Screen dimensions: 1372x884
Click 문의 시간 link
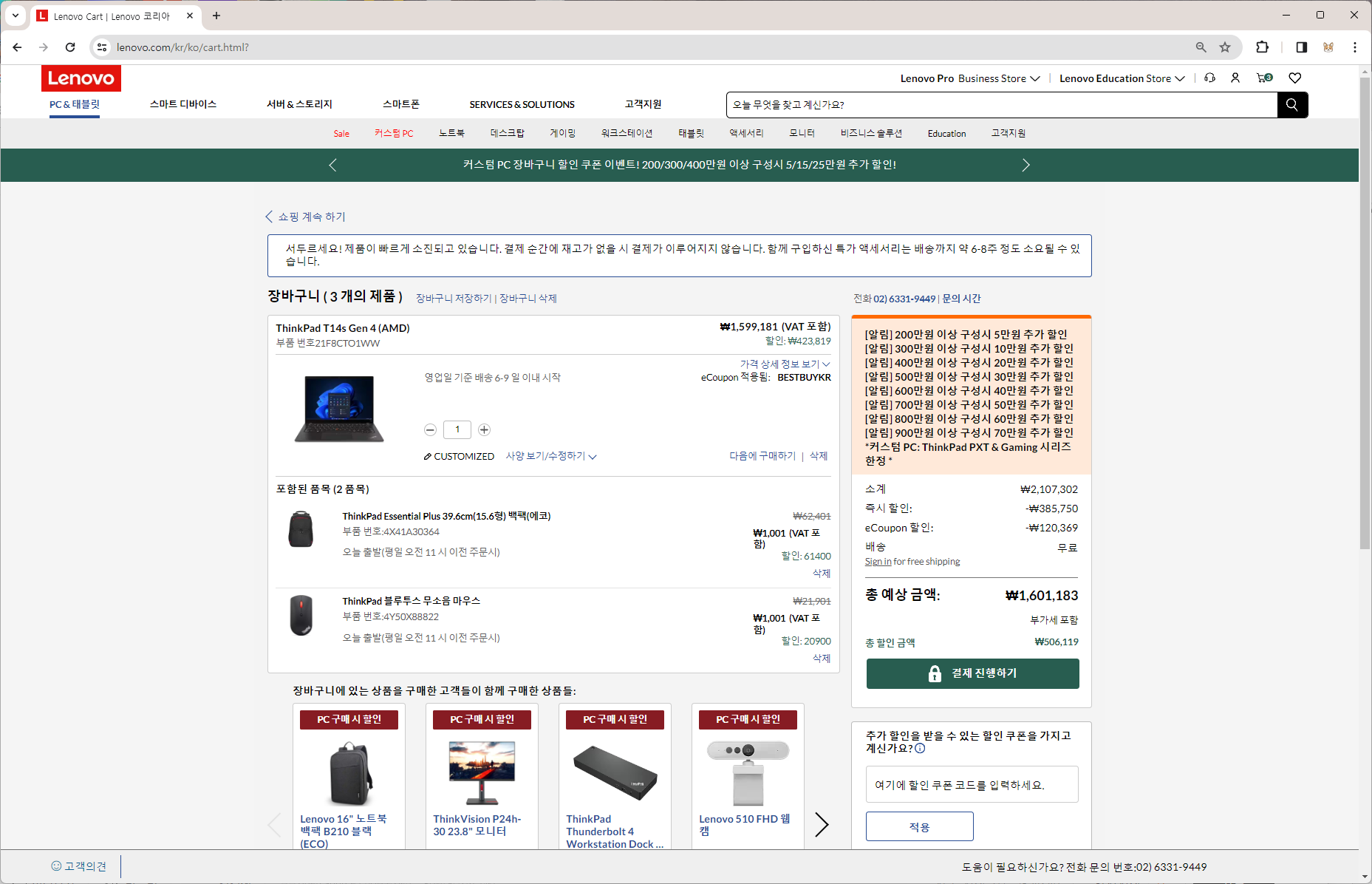[961, 299]
